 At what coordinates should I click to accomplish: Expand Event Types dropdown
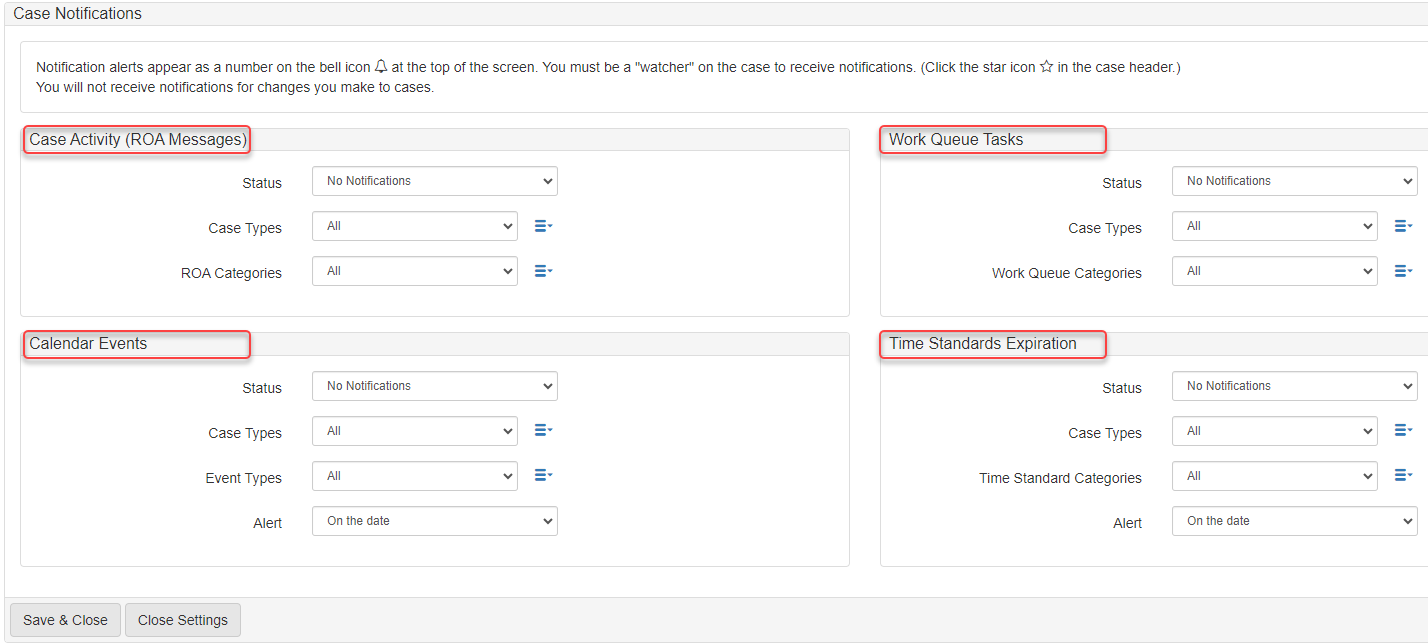click(x=414, y=476)
